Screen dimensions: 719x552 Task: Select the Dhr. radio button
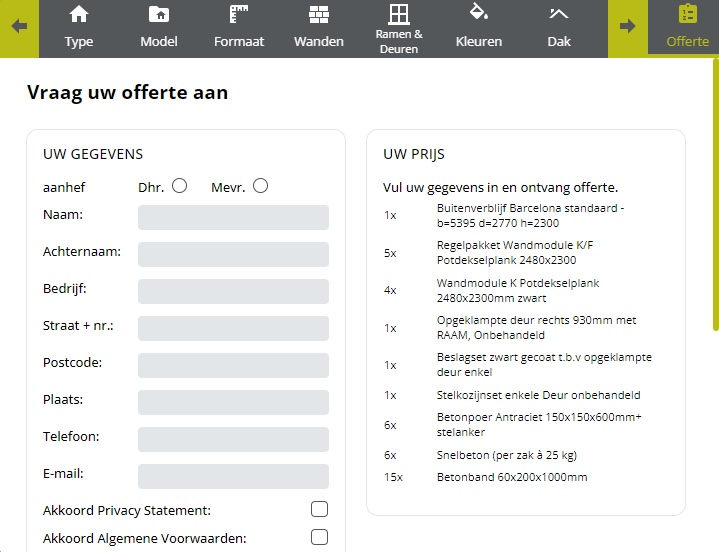(180, 185)
